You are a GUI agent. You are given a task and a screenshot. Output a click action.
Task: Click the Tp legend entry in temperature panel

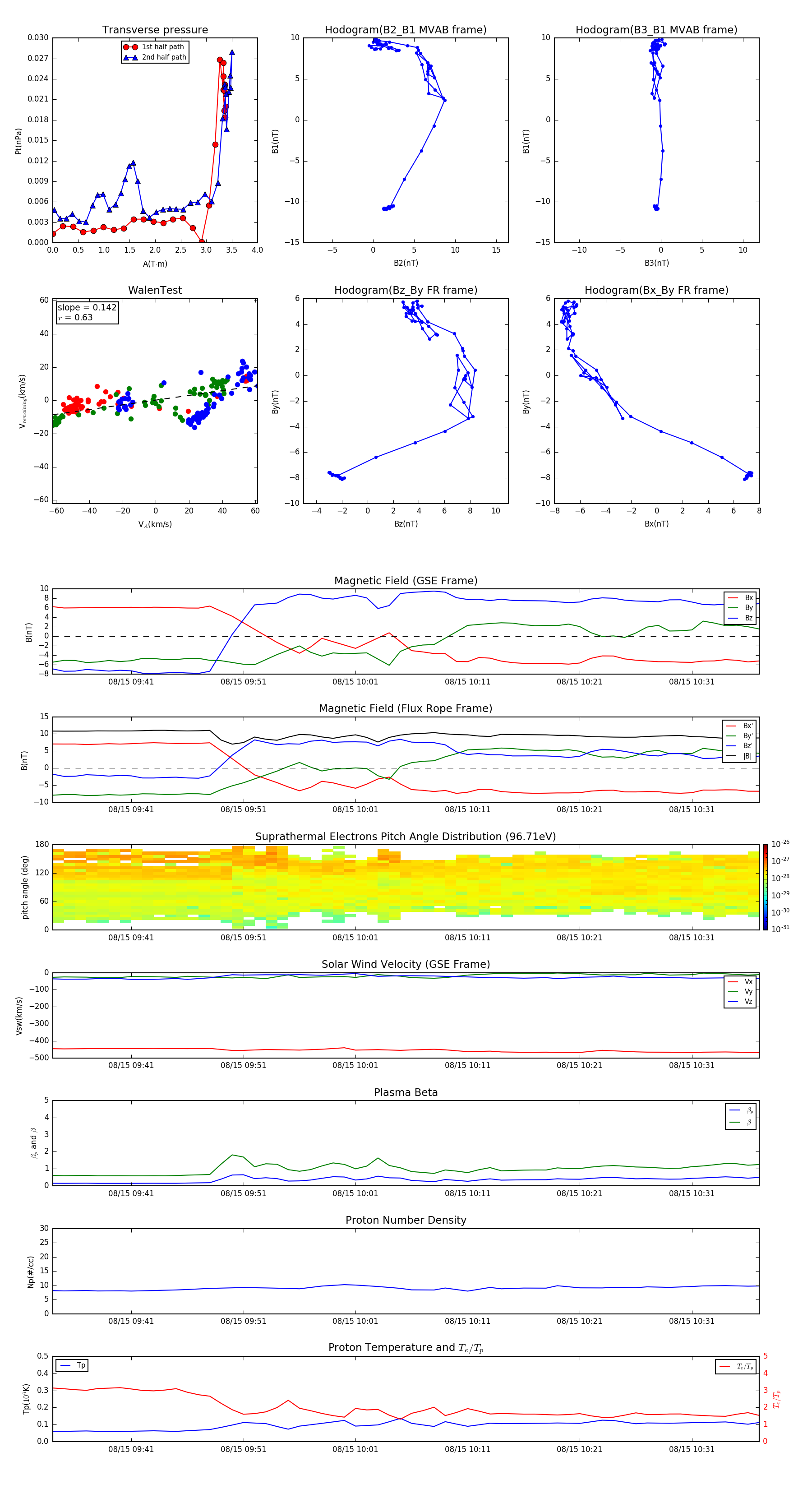pos(72,1366)
